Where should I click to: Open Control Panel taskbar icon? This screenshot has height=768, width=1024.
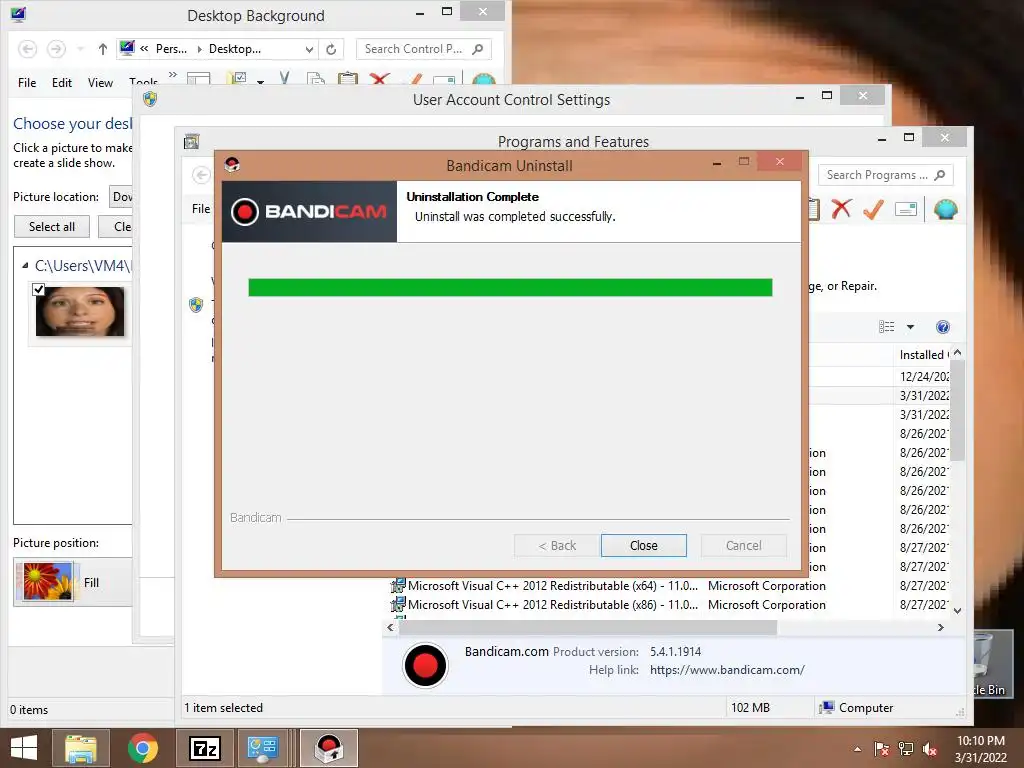tap(263, 748)
